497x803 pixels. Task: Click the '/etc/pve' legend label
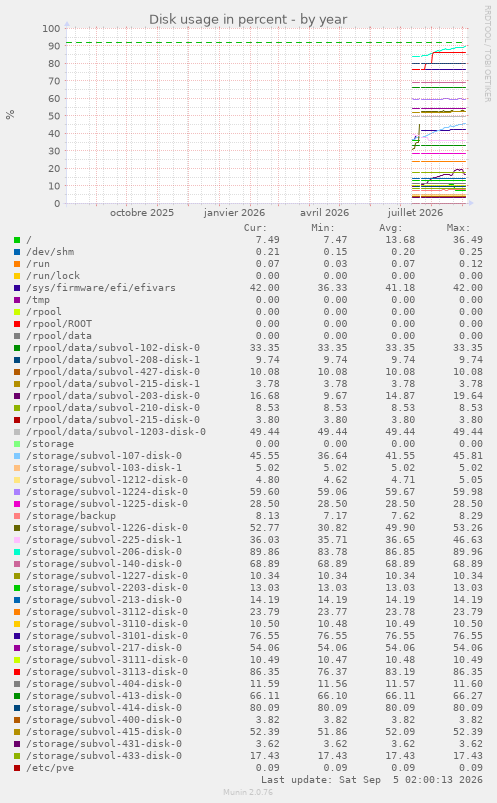50,768
